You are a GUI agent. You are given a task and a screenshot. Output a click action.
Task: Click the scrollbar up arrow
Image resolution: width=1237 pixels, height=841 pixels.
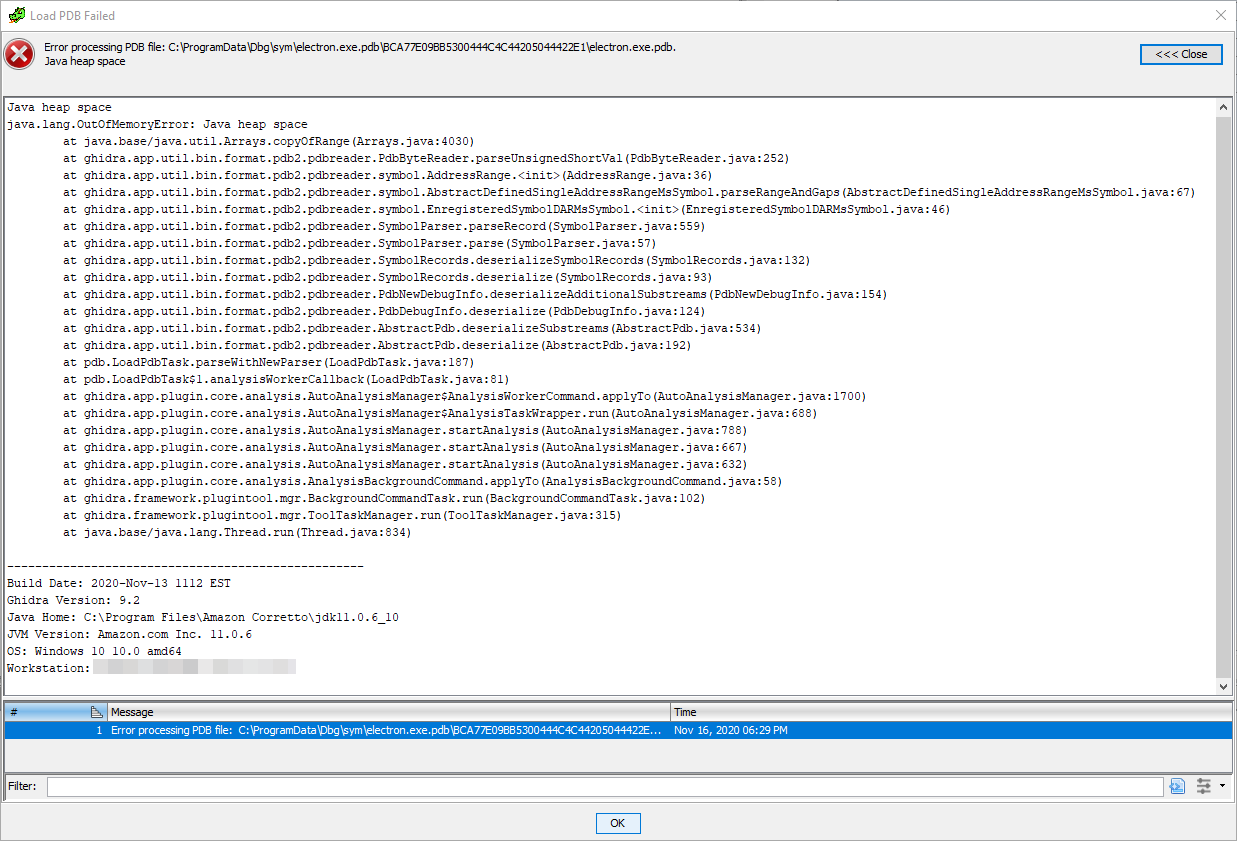coord(1224,107)
